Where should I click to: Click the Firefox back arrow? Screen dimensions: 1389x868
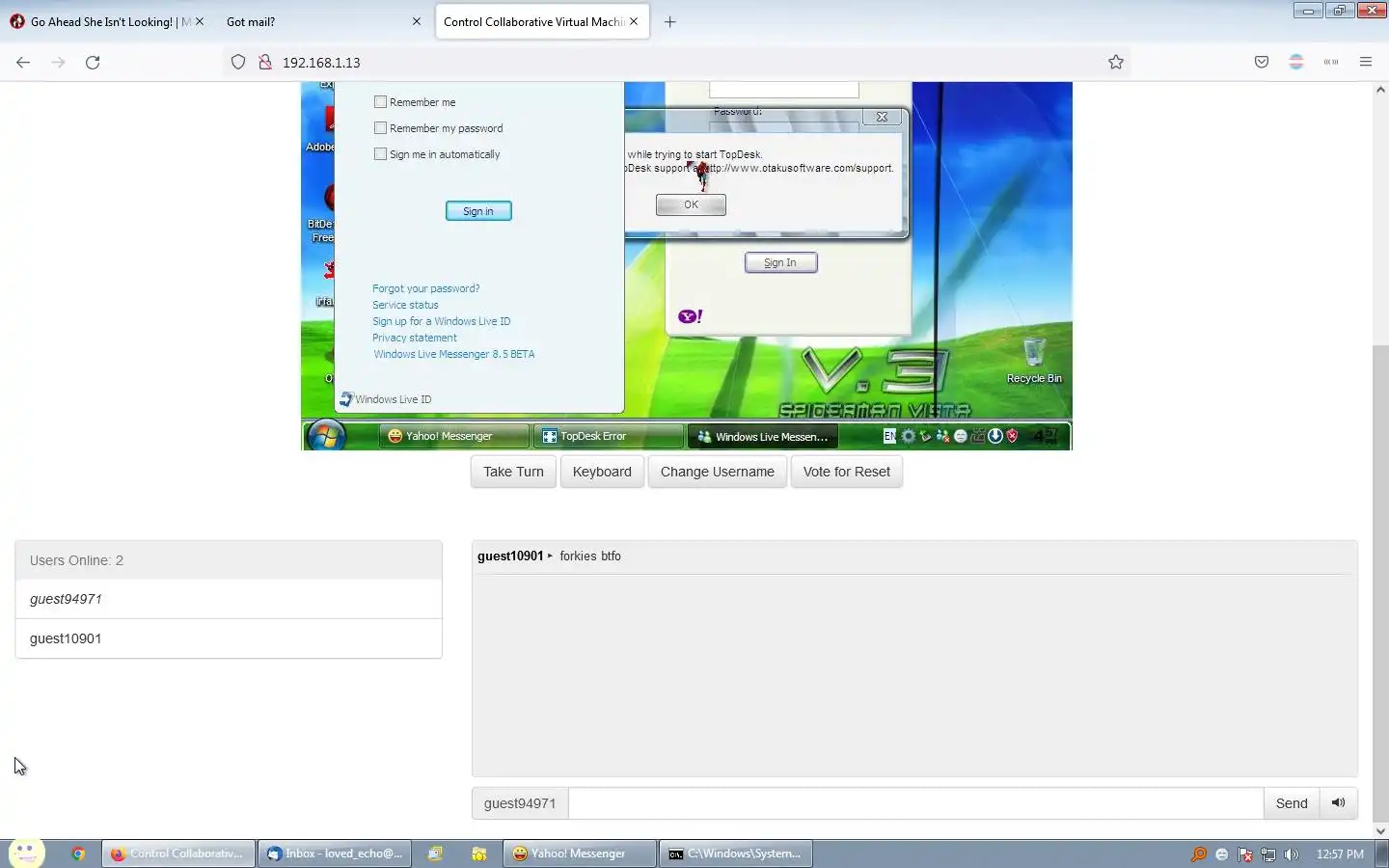pos(23,63)
